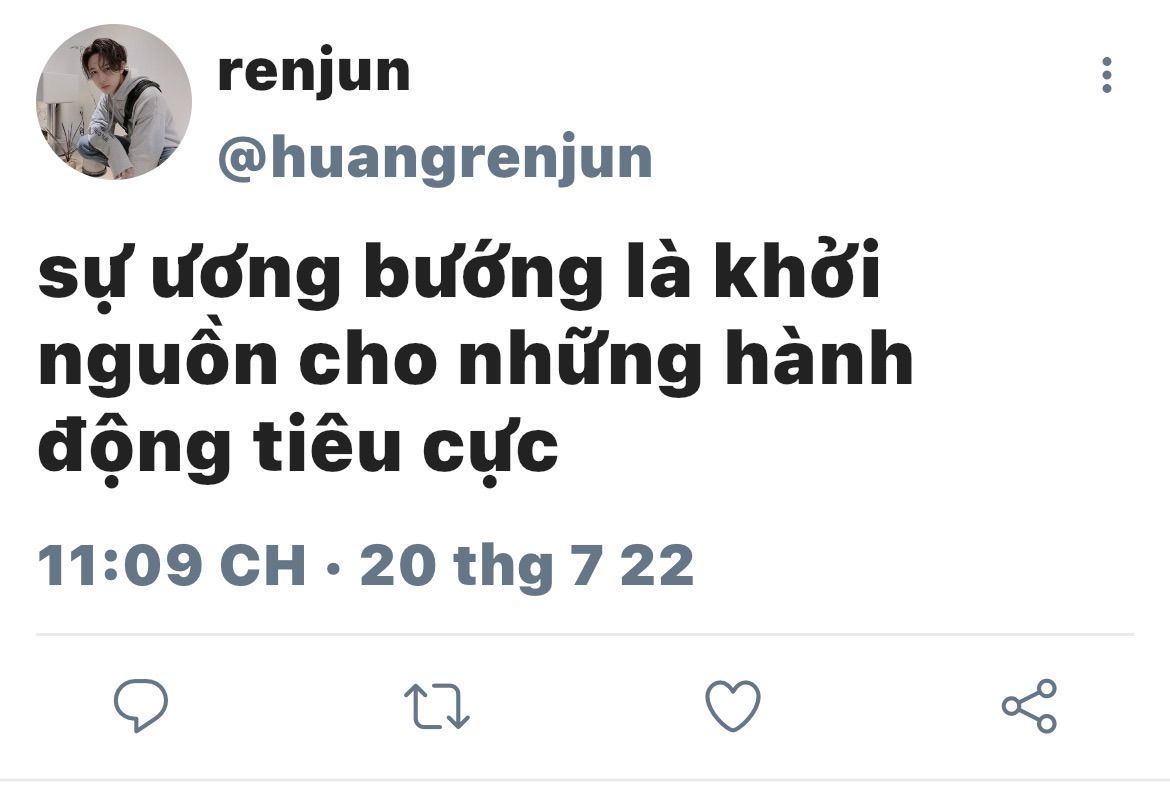The width and height of the screenshot is (1170, 798).
Task: Click the 11:09 CH timestamp
Action: 172,565
